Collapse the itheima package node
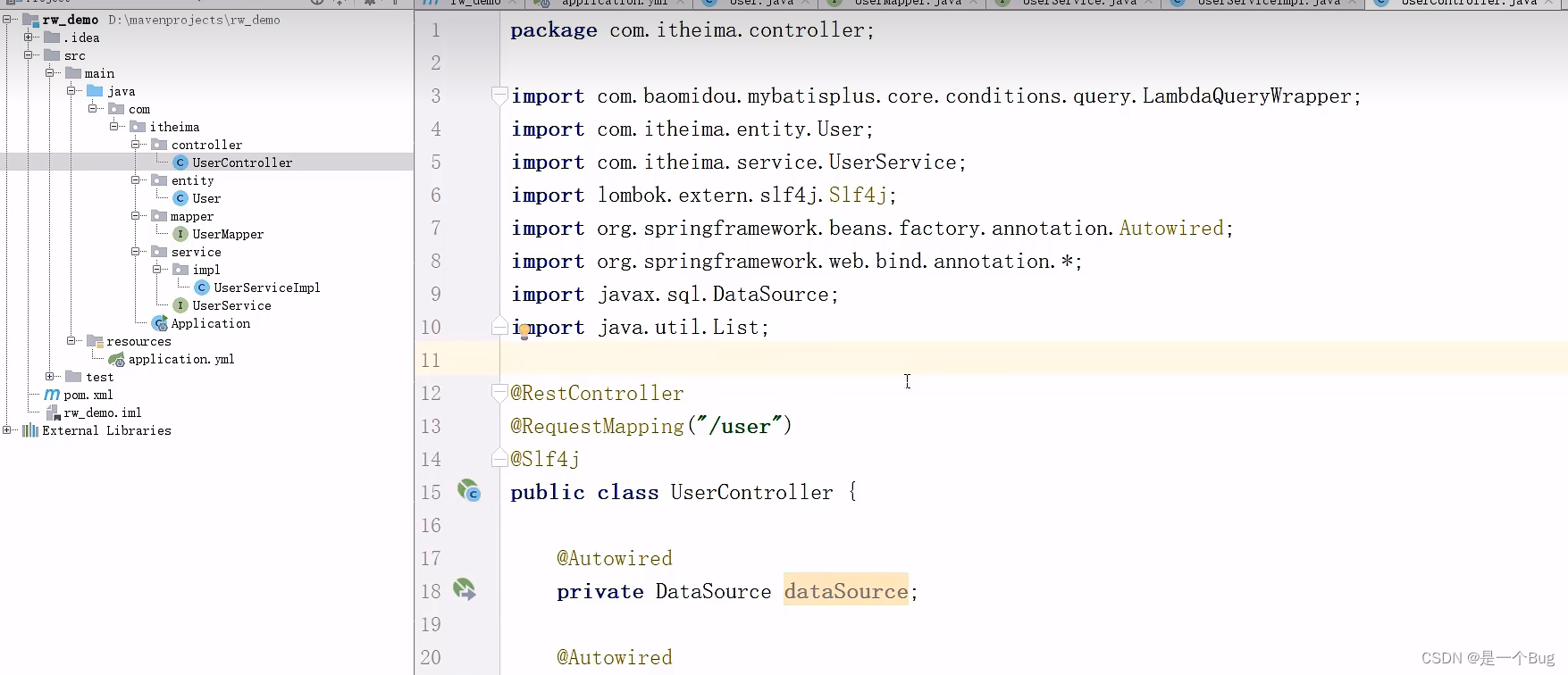Screen dimensions: 1568x675 coord(114,126)
